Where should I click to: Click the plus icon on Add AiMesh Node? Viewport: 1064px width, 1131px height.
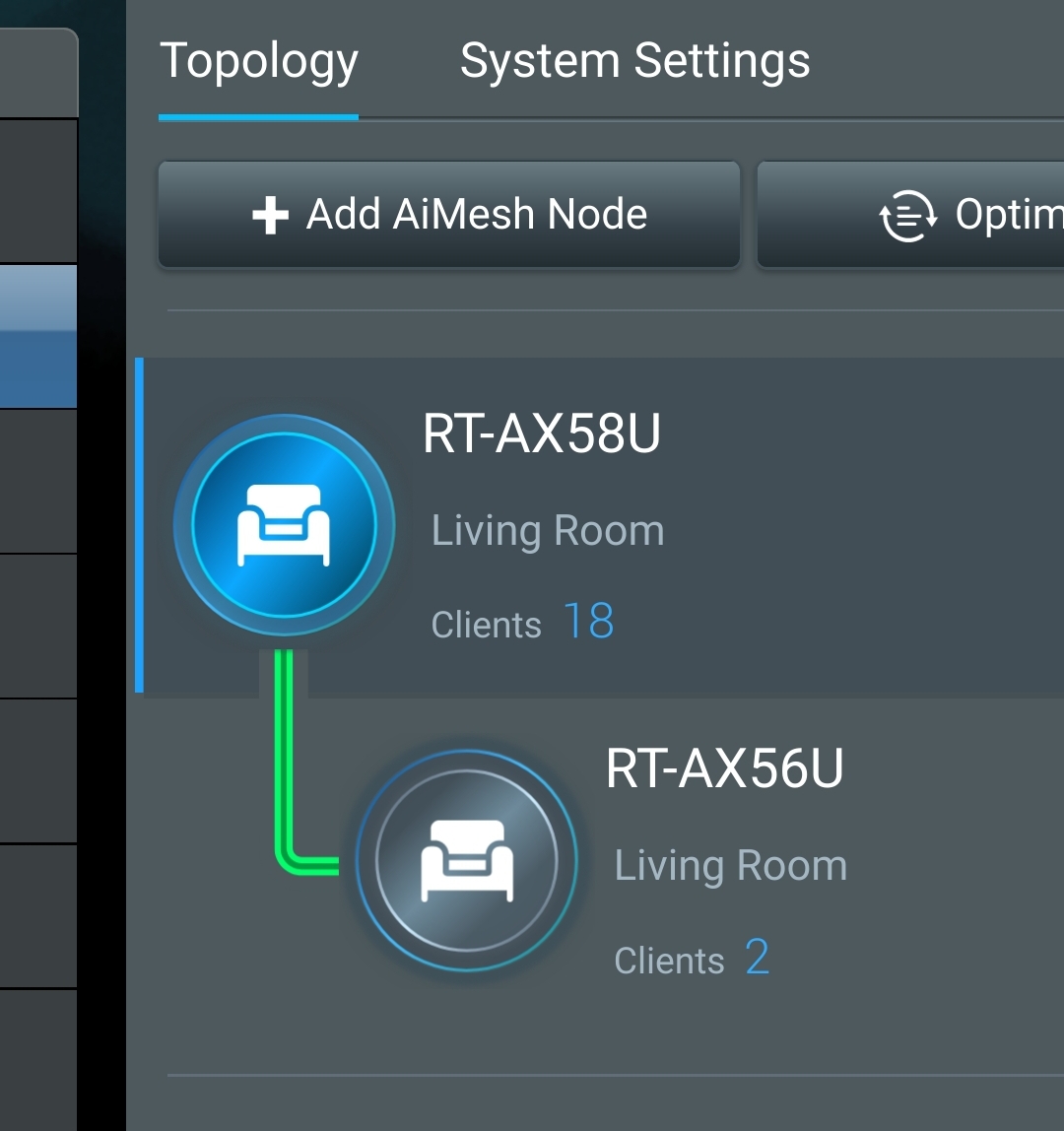pos(270,216)
